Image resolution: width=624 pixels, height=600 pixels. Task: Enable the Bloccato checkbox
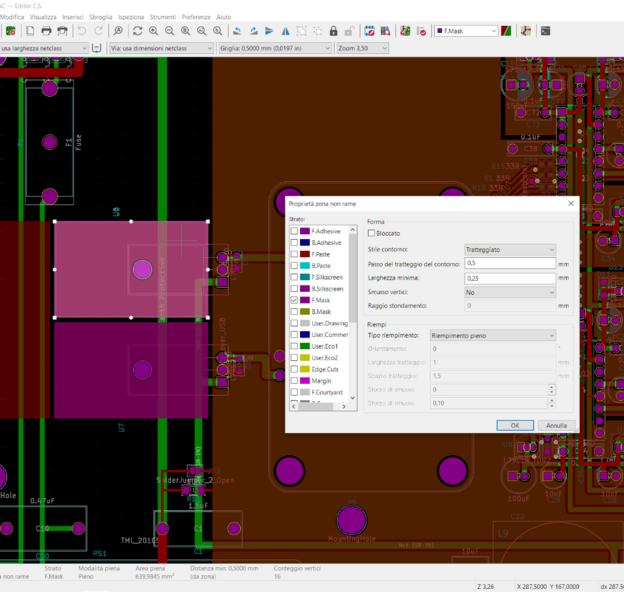tap(372, 233)
